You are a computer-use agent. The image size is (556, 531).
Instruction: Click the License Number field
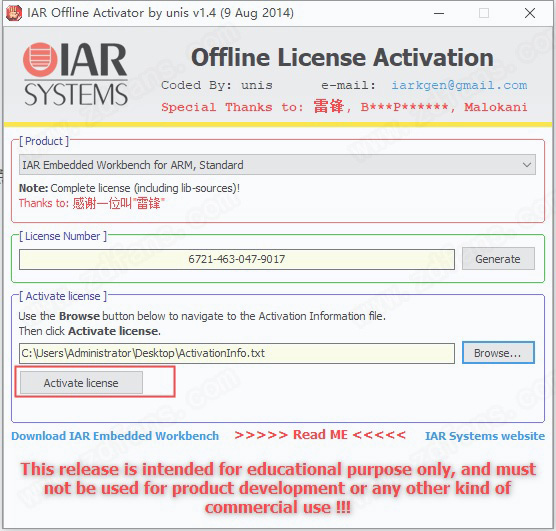pyautogui.click(x=237, y=259)
